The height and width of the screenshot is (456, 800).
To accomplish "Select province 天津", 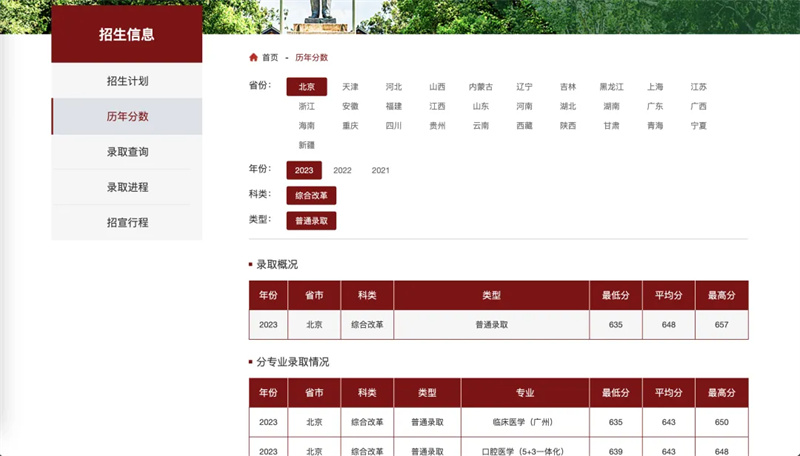I will pos(350,87).
